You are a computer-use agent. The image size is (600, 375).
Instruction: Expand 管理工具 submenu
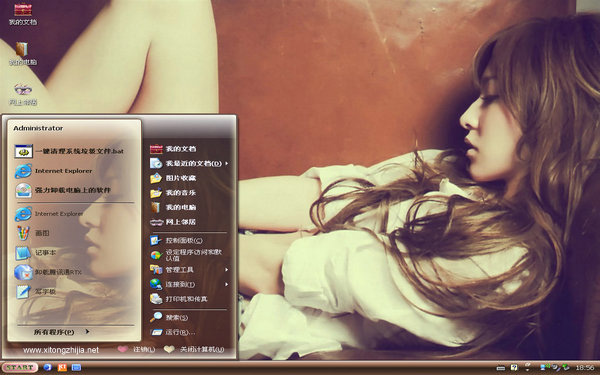pos(189,270)
